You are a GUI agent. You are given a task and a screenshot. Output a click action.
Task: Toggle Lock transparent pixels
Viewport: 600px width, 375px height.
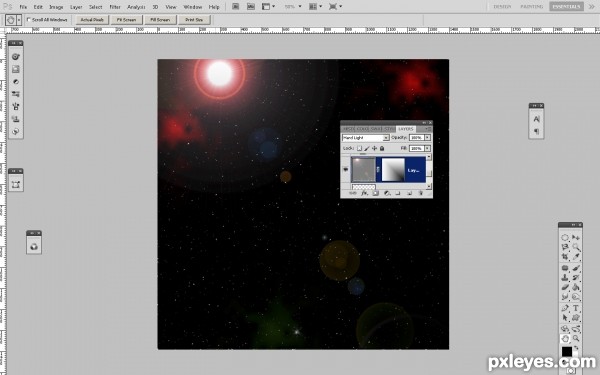[359, 148]
